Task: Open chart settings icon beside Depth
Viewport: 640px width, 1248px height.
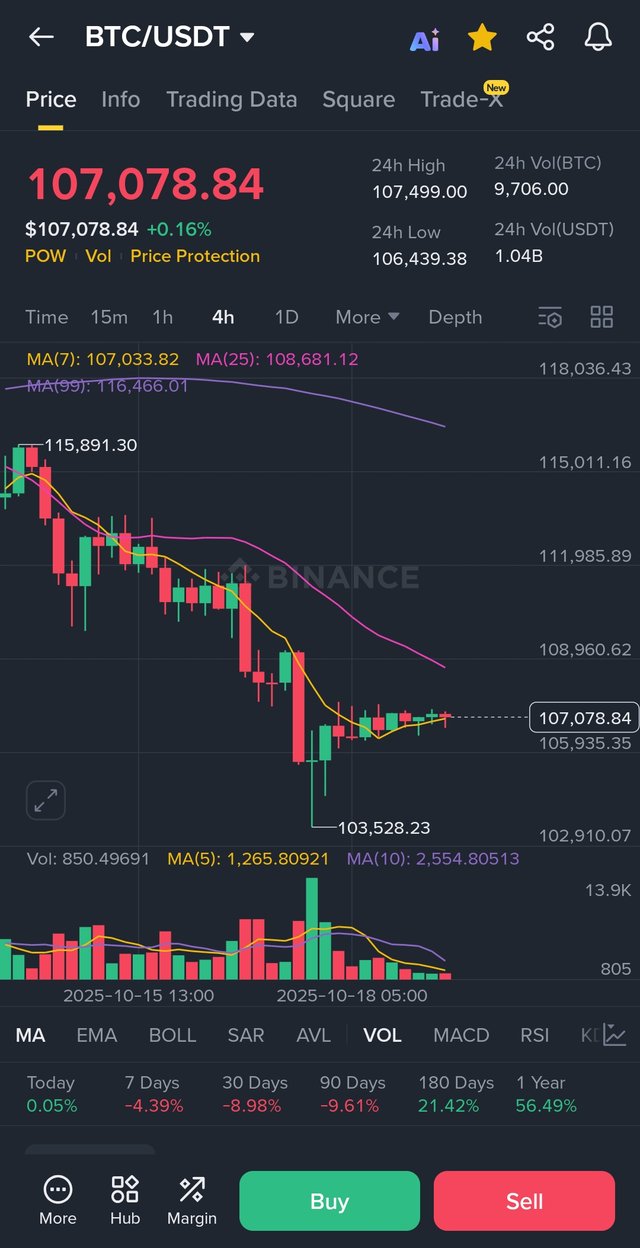Action: pos(550,317)
